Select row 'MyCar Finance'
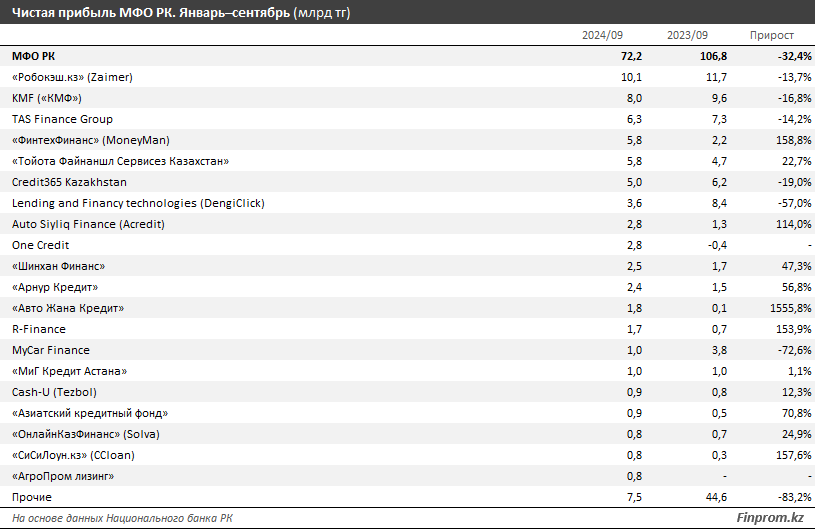This screenshot has height=529, width=815. (408, 350)
